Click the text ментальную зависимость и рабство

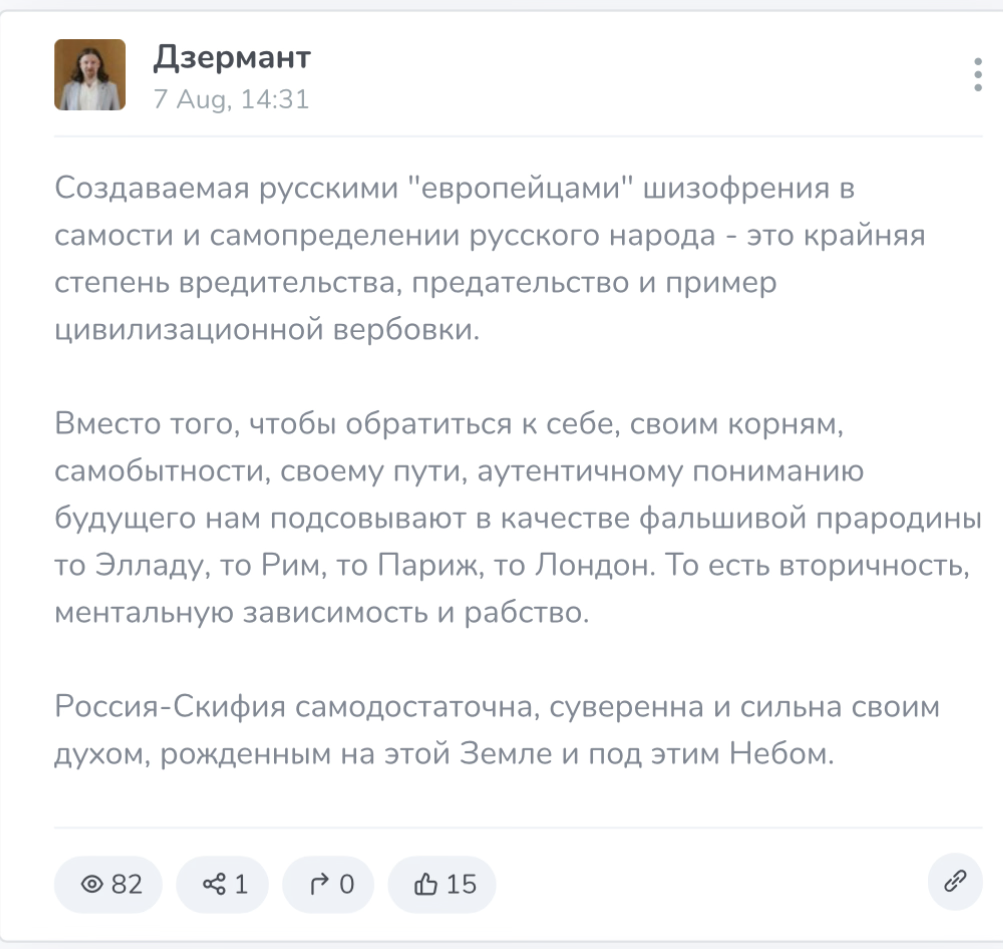click(x=322, y=612)
